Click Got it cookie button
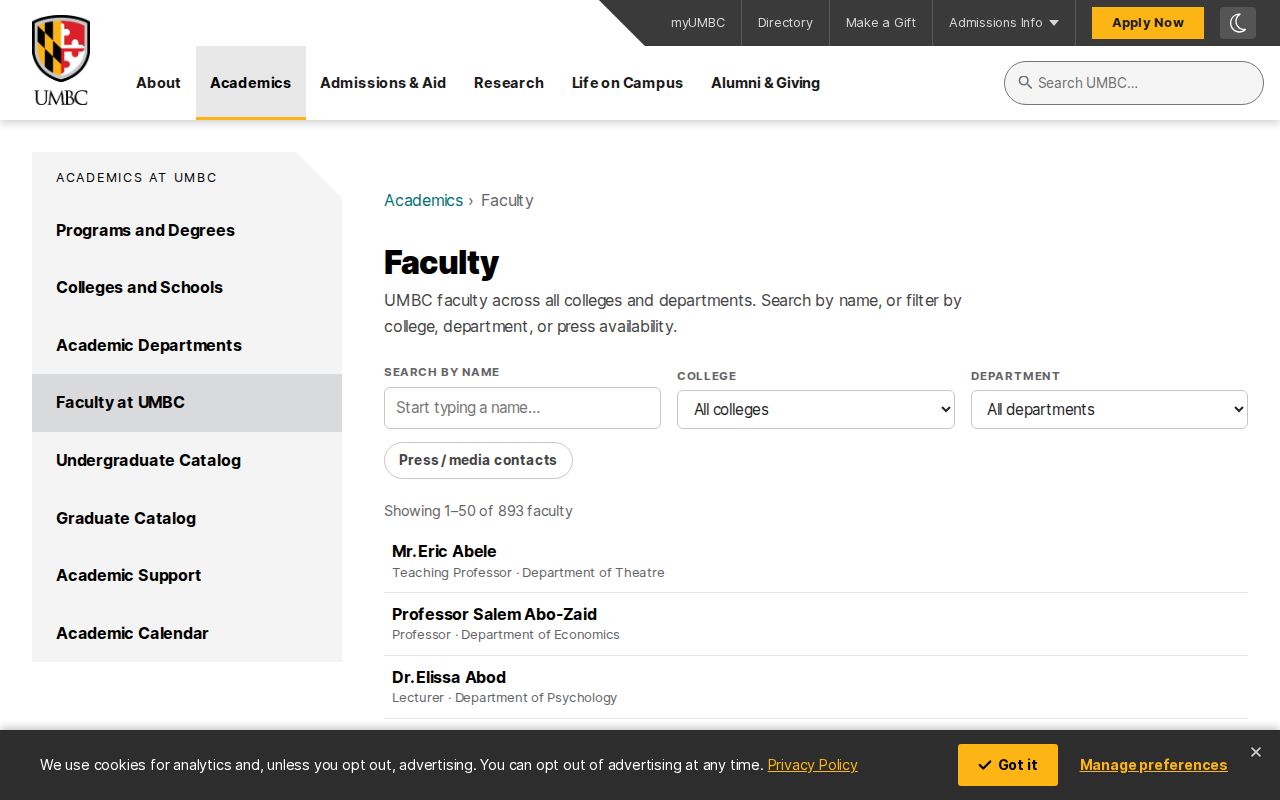This screenshot has height=800, width=1280. pos(1008,765)
